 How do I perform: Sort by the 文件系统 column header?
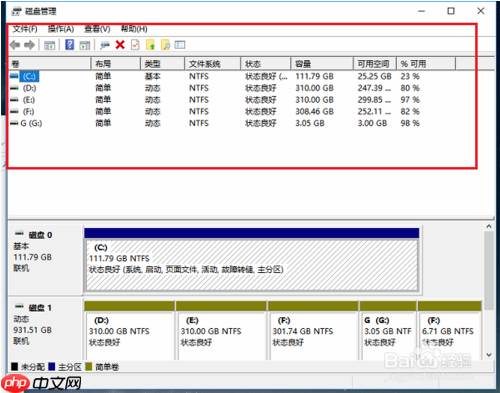(x=213, y=64)
